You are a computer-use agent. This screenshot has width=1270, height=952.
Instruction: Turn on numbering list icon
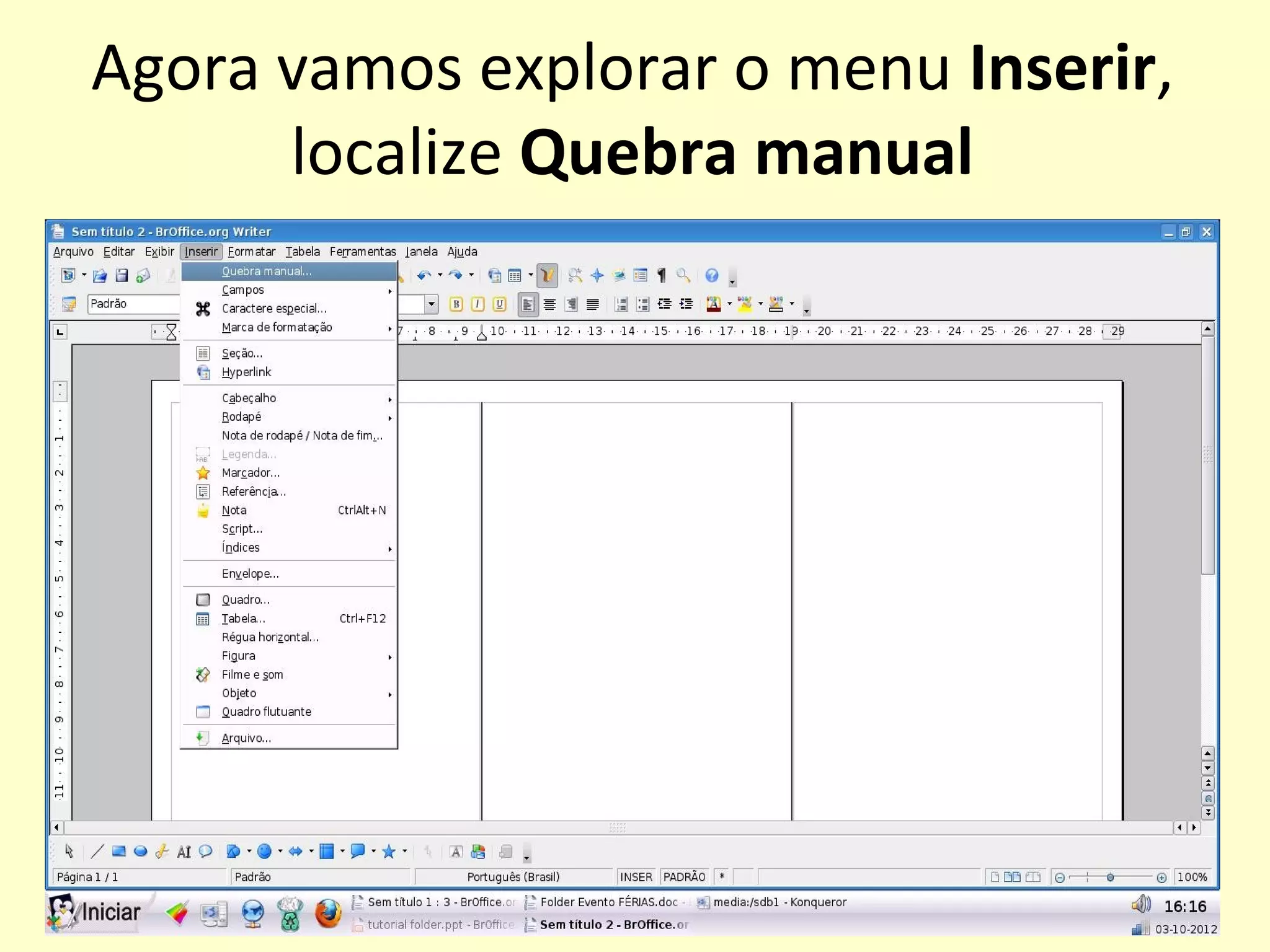621,304
